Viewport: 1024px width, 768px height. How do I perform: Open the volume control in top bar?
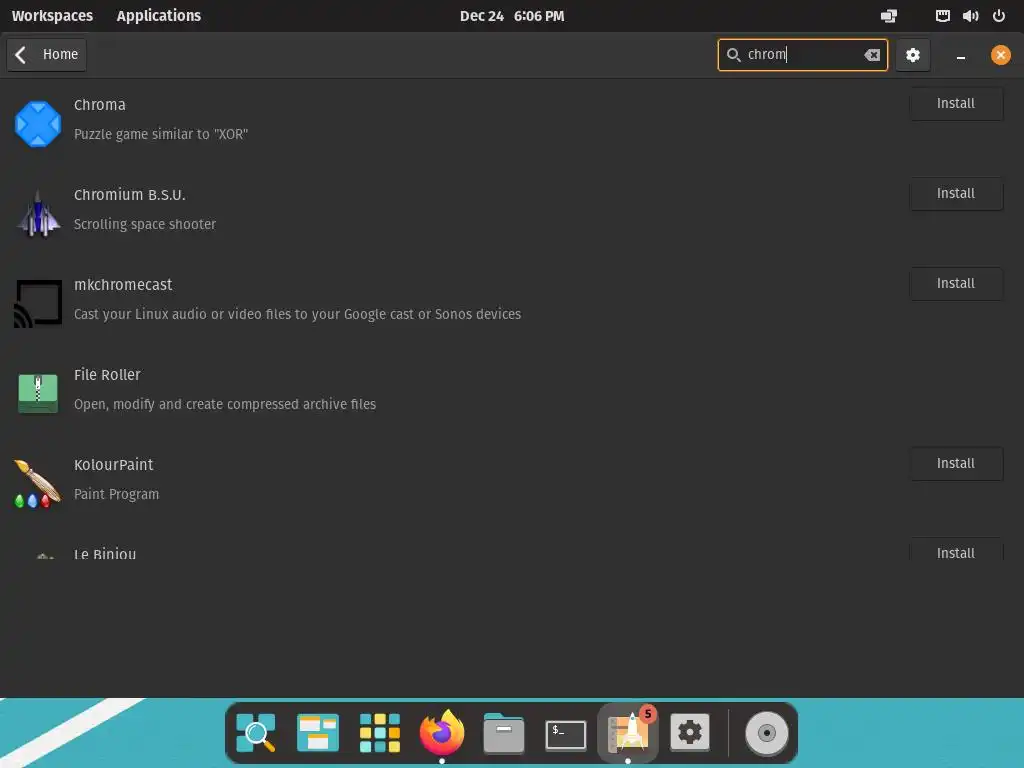pyautogui.click(x=970, y=16)
